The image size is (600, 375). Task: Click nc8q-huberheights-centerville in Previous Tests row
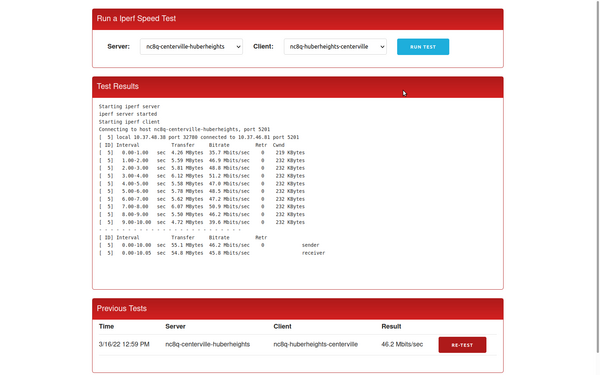316,344
